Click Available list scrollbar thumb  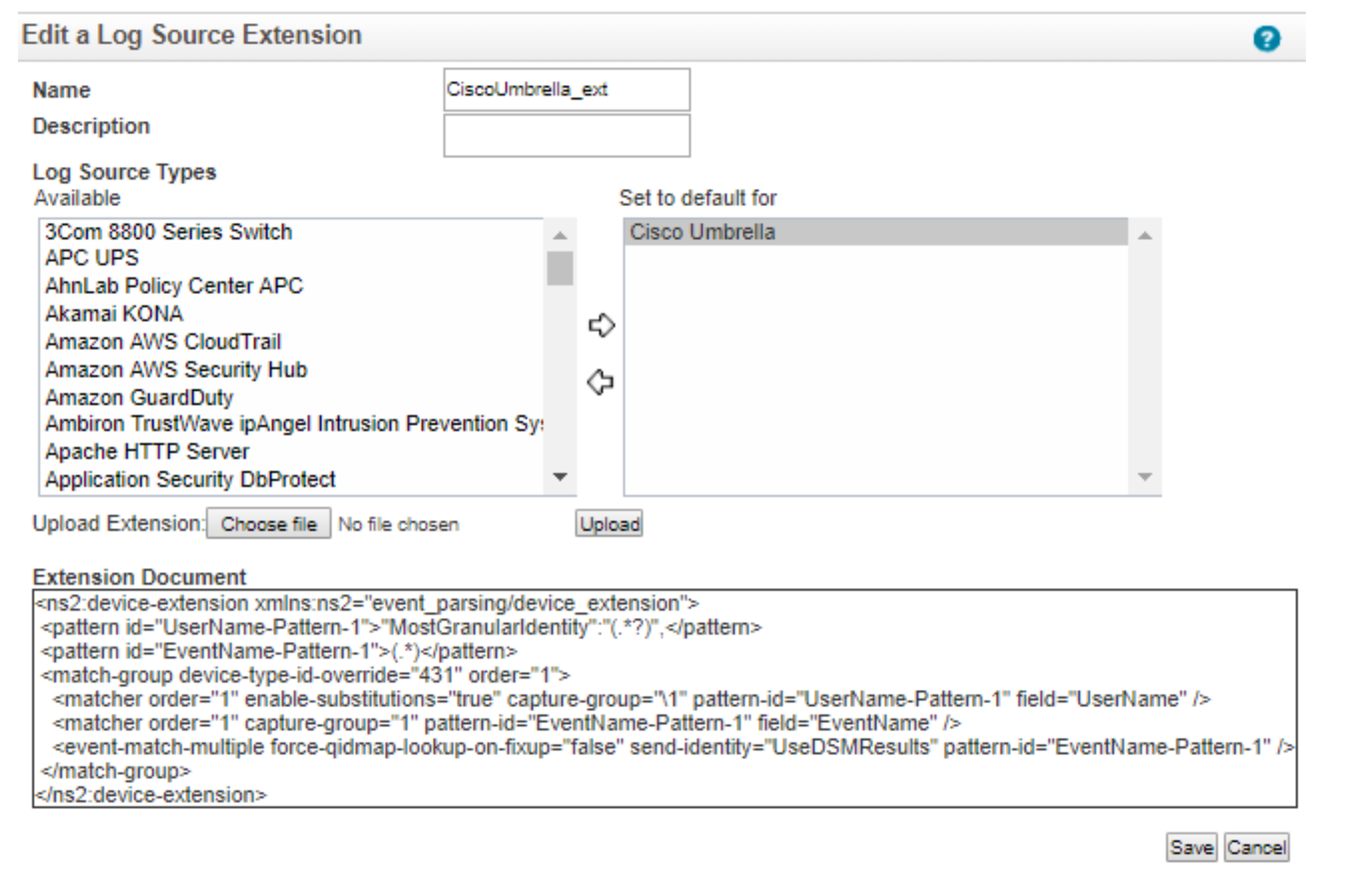pos(560,268)
